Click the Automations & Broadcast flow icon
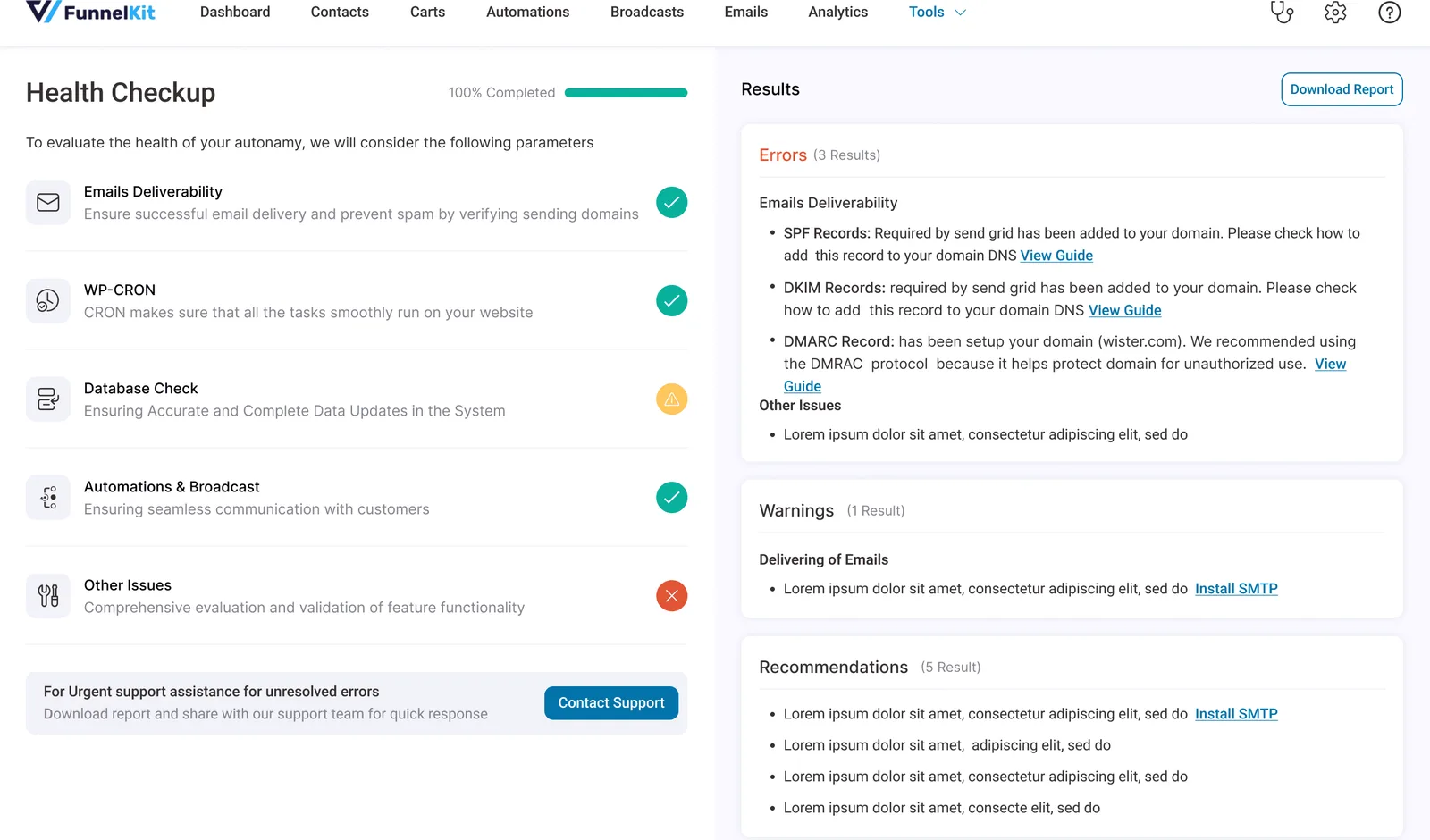The height and width of the screenshot is (840, 1430). click(48, 498)
